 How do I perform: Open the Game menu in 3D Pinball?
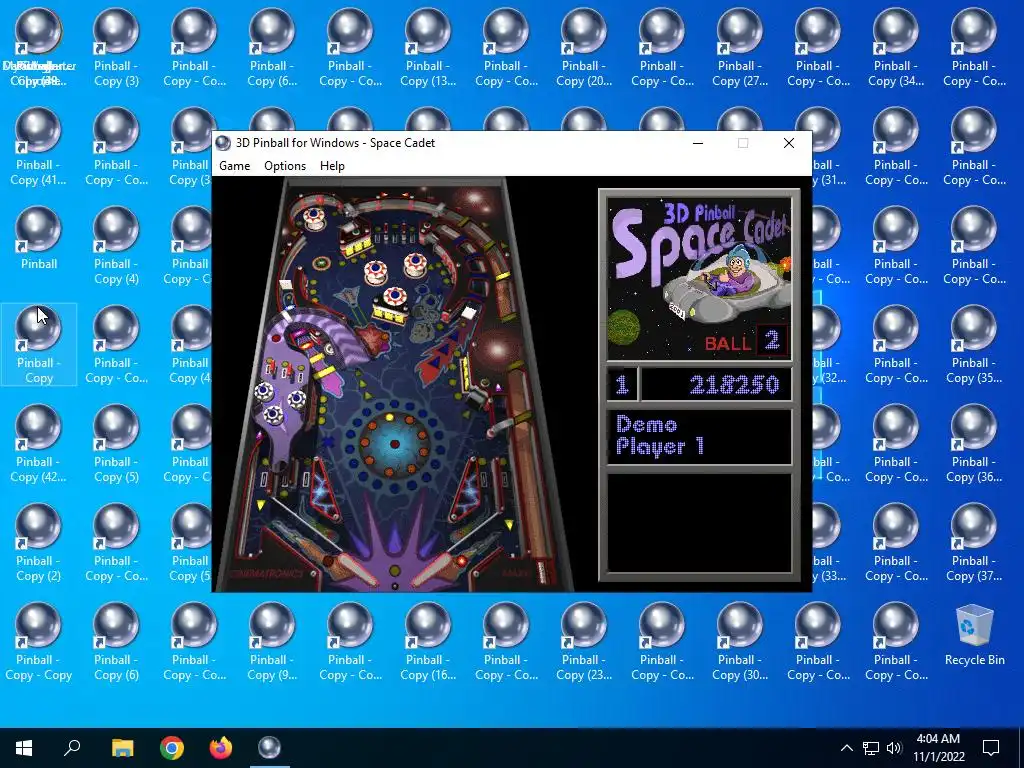click(x=234, y=166)
